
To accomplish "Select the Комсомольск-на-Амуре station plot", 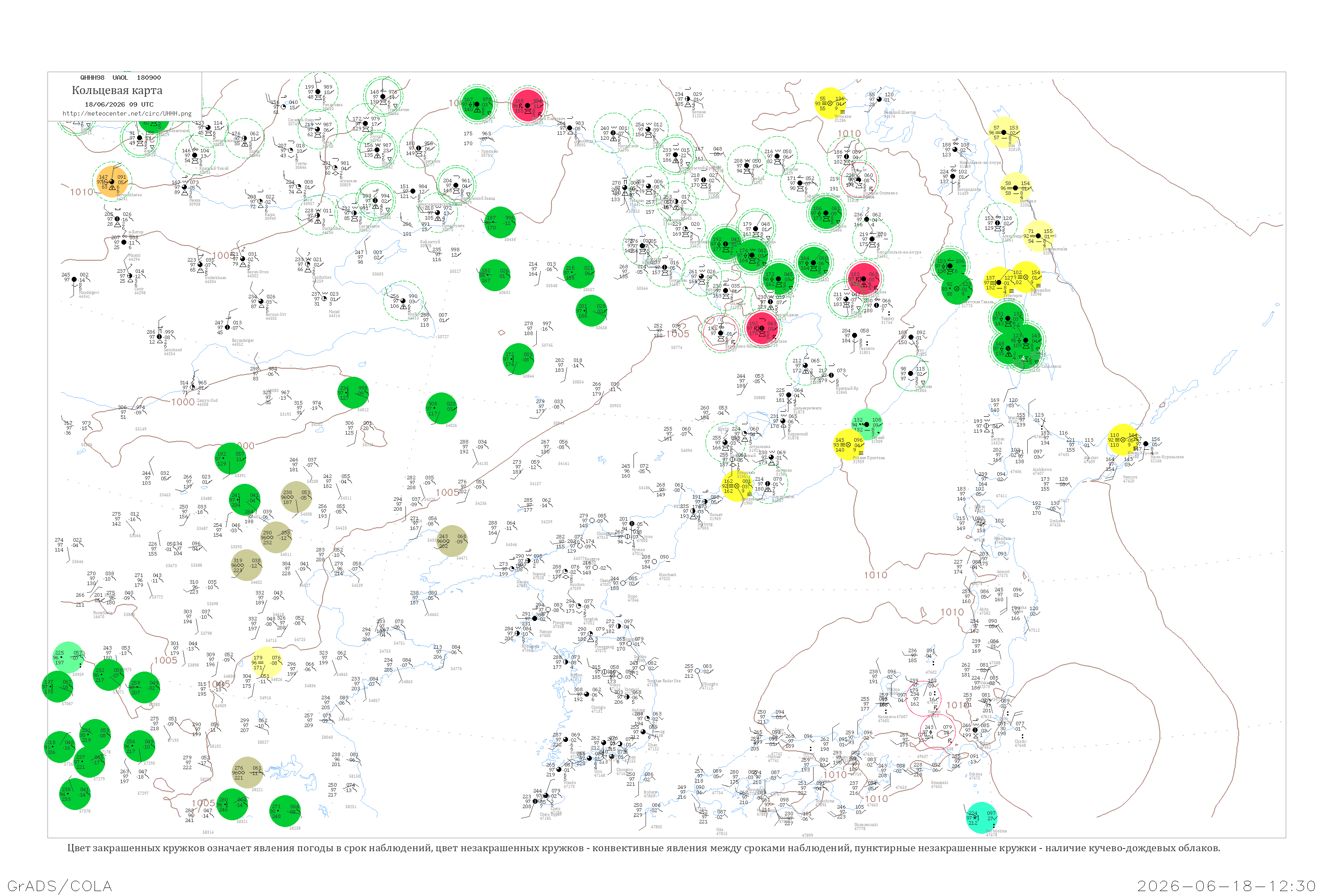I will point(872,239).
